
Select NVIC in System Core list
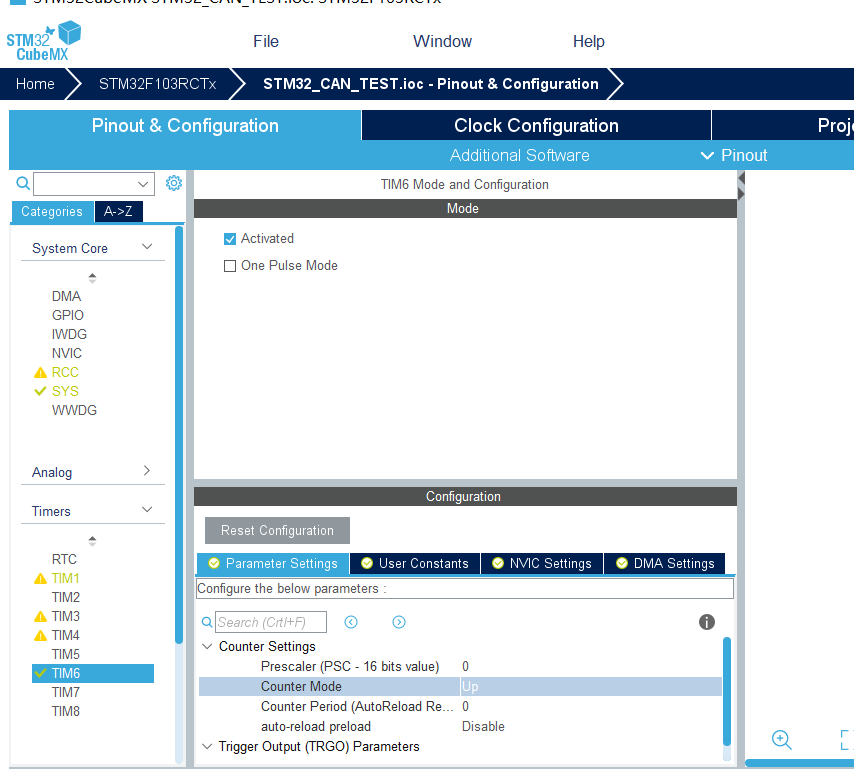[x=67, y=354]
